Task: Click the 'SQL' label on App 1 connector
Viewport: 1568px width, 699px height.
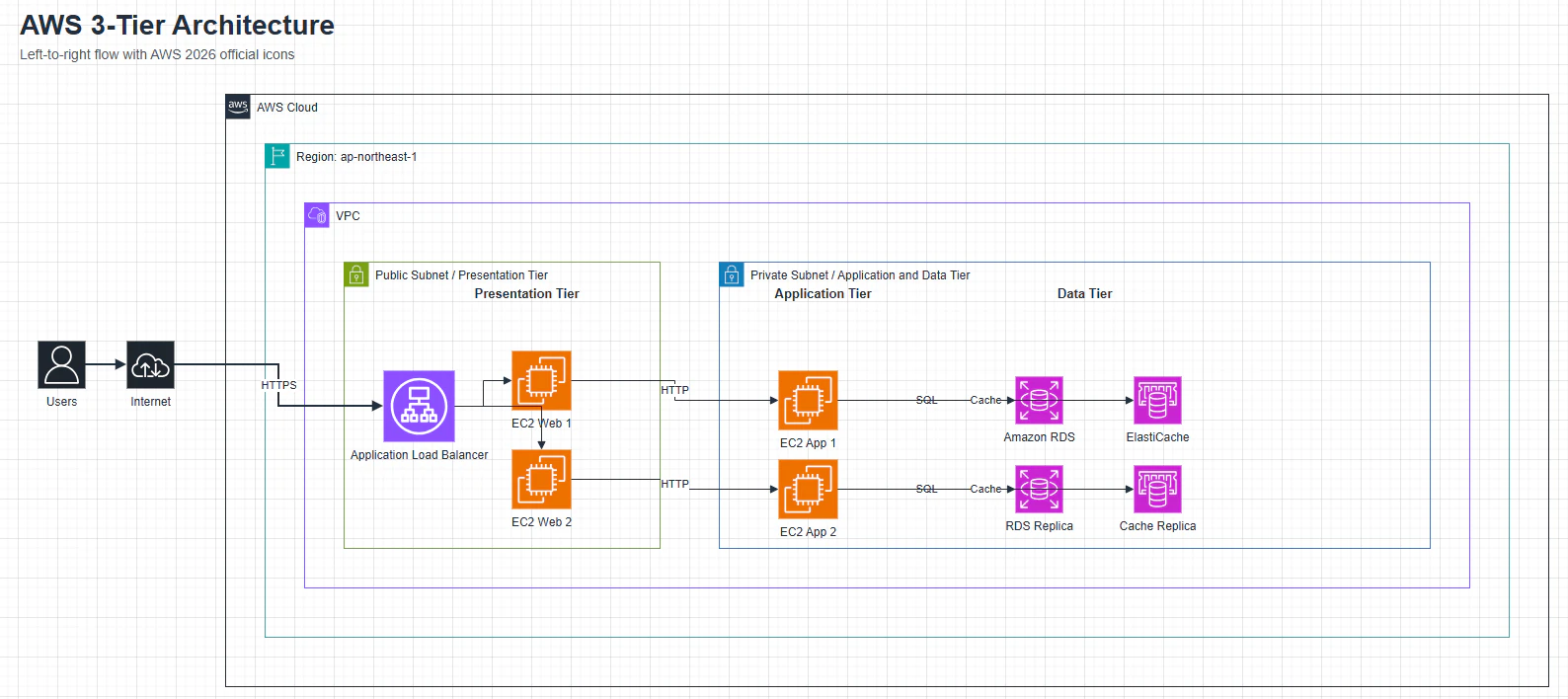Action: pos(926,401)
